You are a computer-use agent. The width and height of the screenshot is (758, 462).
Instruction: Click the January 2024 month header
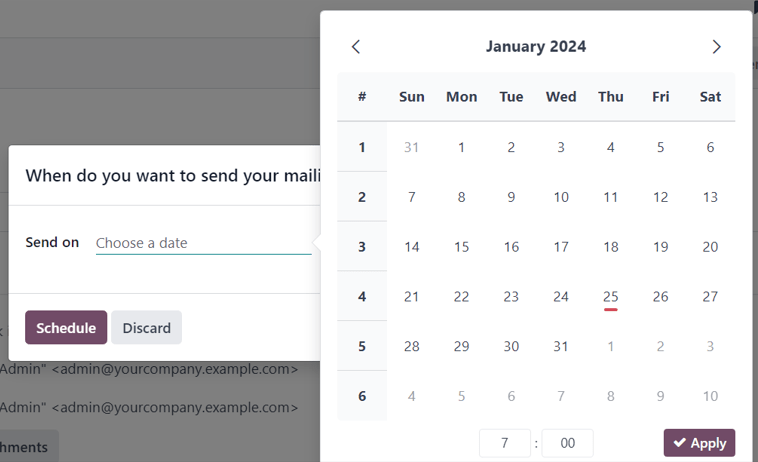536,47
